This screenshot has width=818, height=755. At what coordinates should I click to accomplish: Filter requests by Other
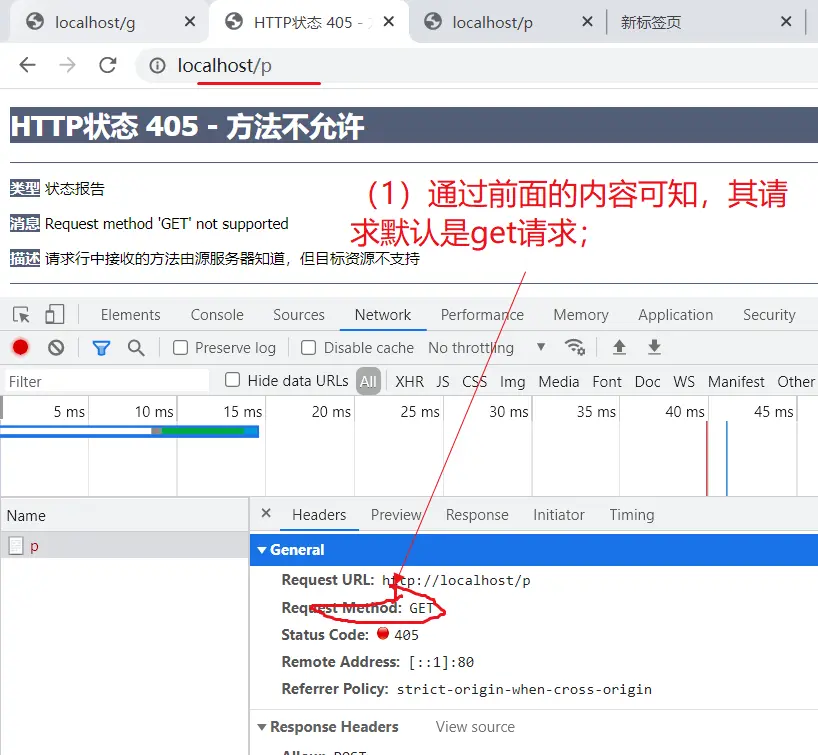(796, 381)
